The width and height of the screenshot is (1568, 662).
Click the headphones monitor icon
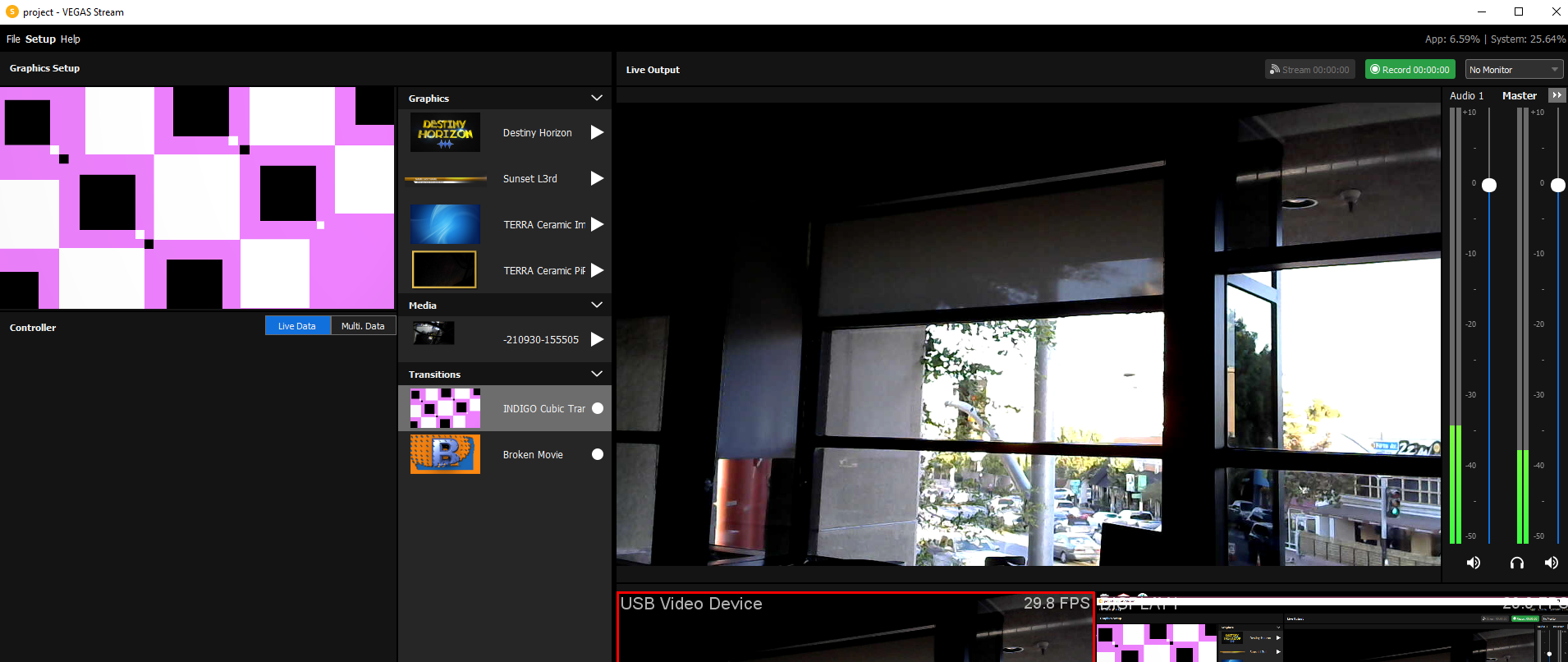click(x=1516, y=563)
